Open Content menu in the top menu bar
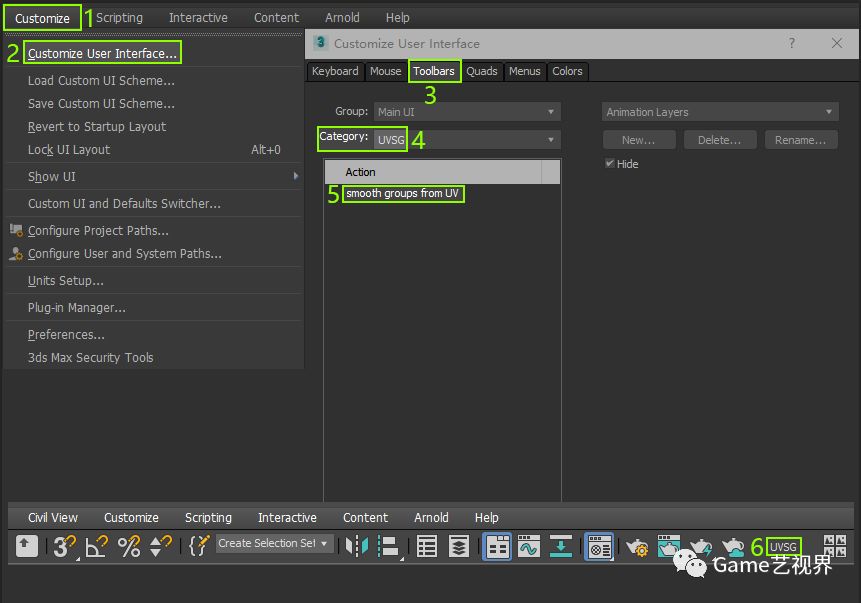This screenshot has height=603, width=861. (x=276, y=18)
